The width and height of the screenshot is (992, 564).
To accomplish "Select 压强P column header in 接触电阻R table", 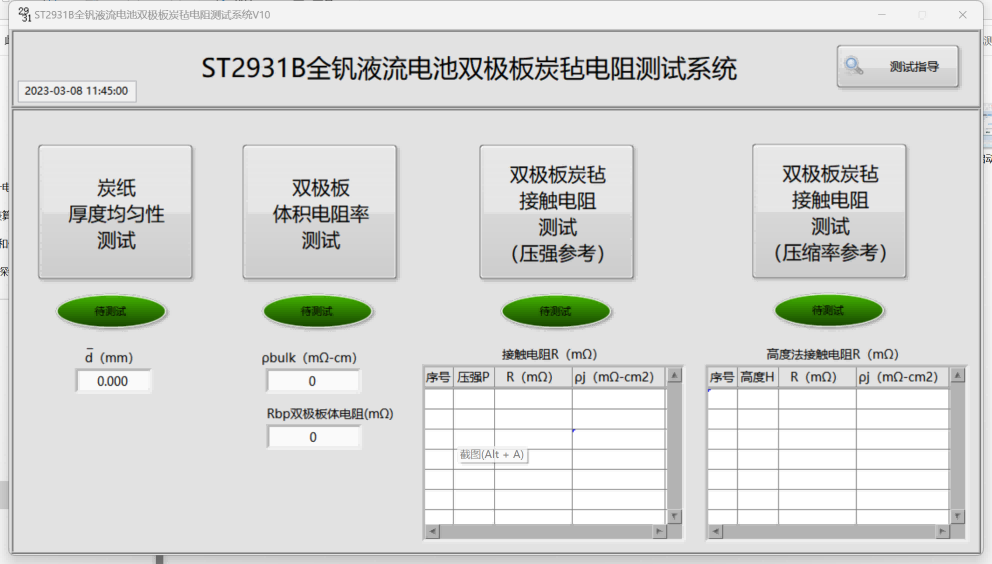I will click(473, 377).
